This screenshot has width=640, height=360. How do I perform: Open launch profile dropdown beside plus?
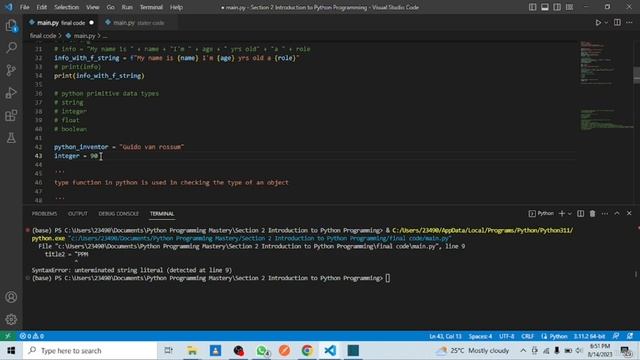[x=570, y=213]
